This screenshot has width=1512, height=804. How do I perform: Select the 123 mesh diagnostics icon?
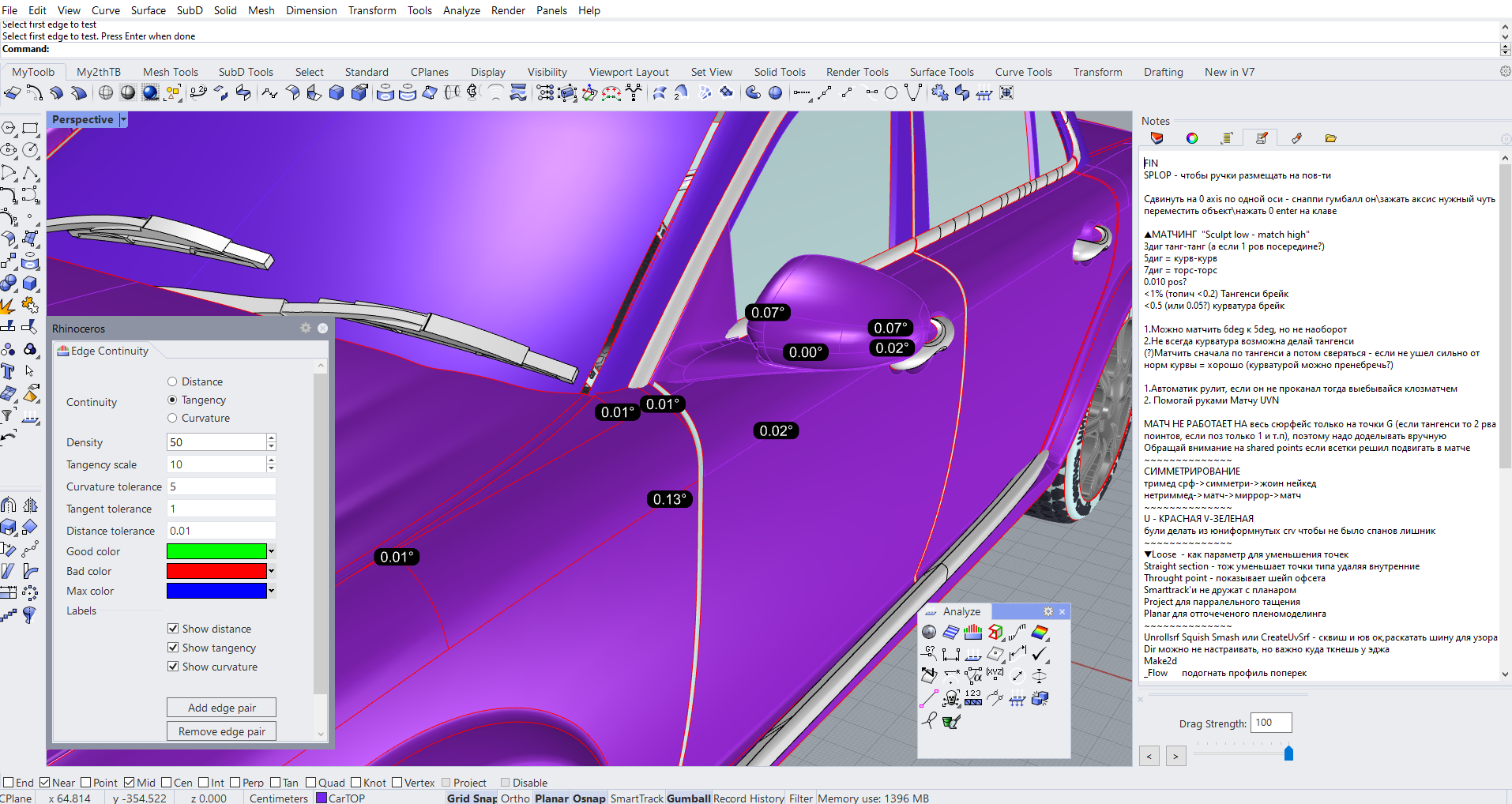pyautogui.click(x=973, y=698)
